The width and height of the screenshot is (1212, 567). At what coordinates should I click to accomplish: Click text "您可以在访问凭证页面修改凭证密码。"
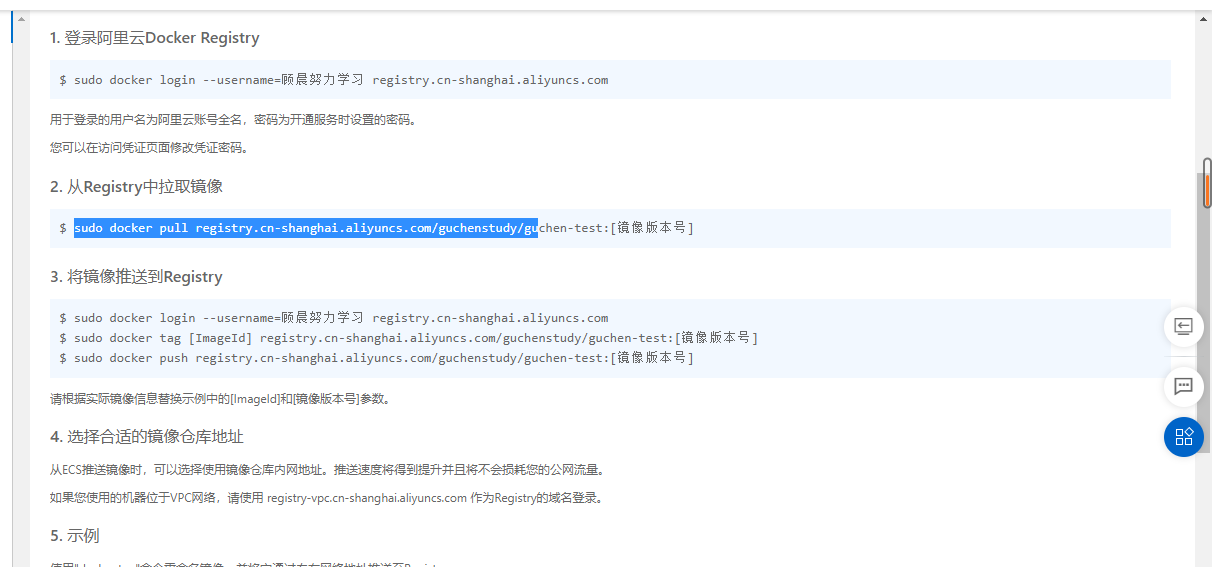coord(149,148)
